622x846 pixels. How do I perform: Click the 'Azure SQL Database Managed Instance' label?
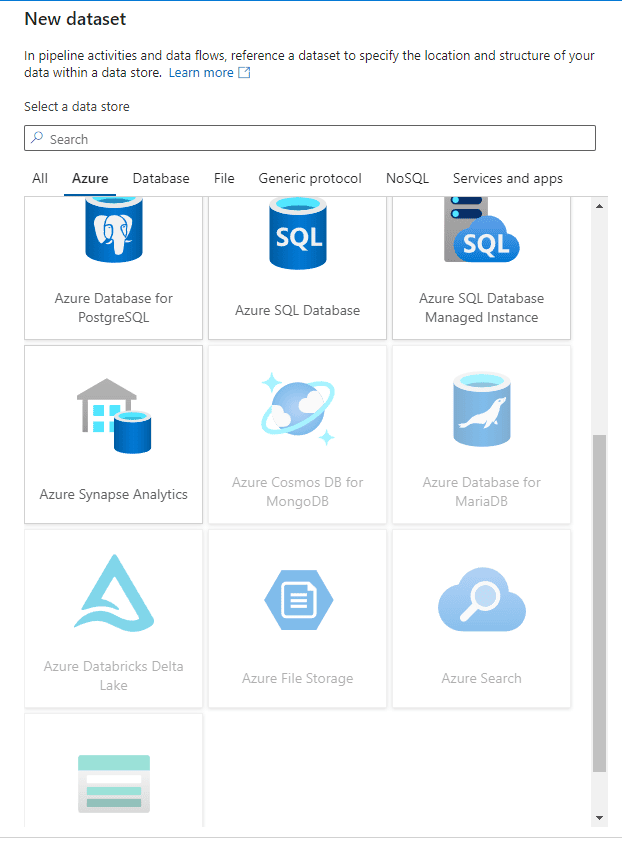(482, 308)
